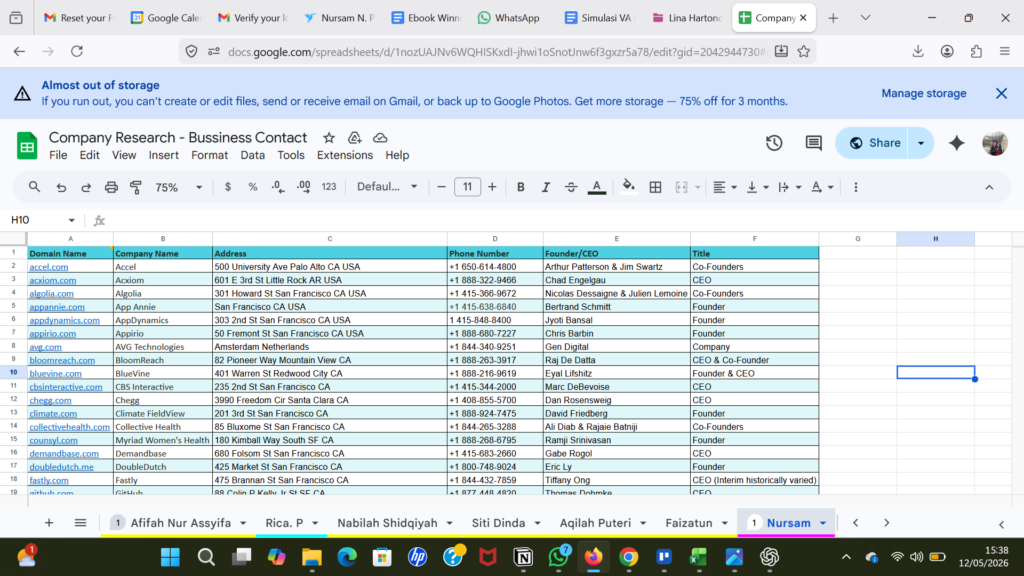
Task: Click the cloud document status icon
Action: click(380, 138)
